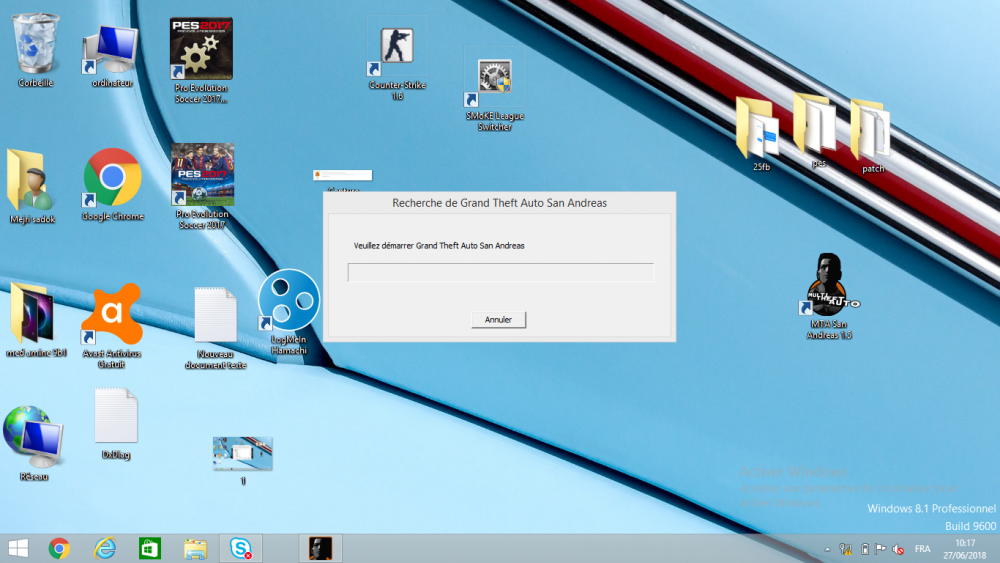Switch to Skype in the taskbar

240,548
